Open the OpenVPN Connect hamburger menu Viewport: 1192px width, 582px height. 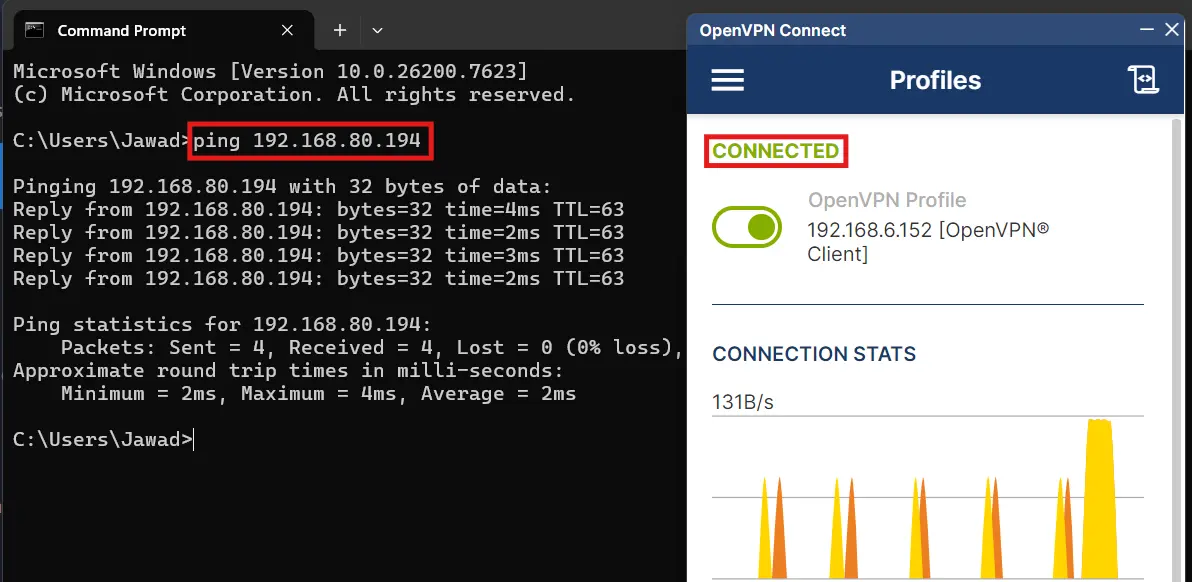(728, 80)
